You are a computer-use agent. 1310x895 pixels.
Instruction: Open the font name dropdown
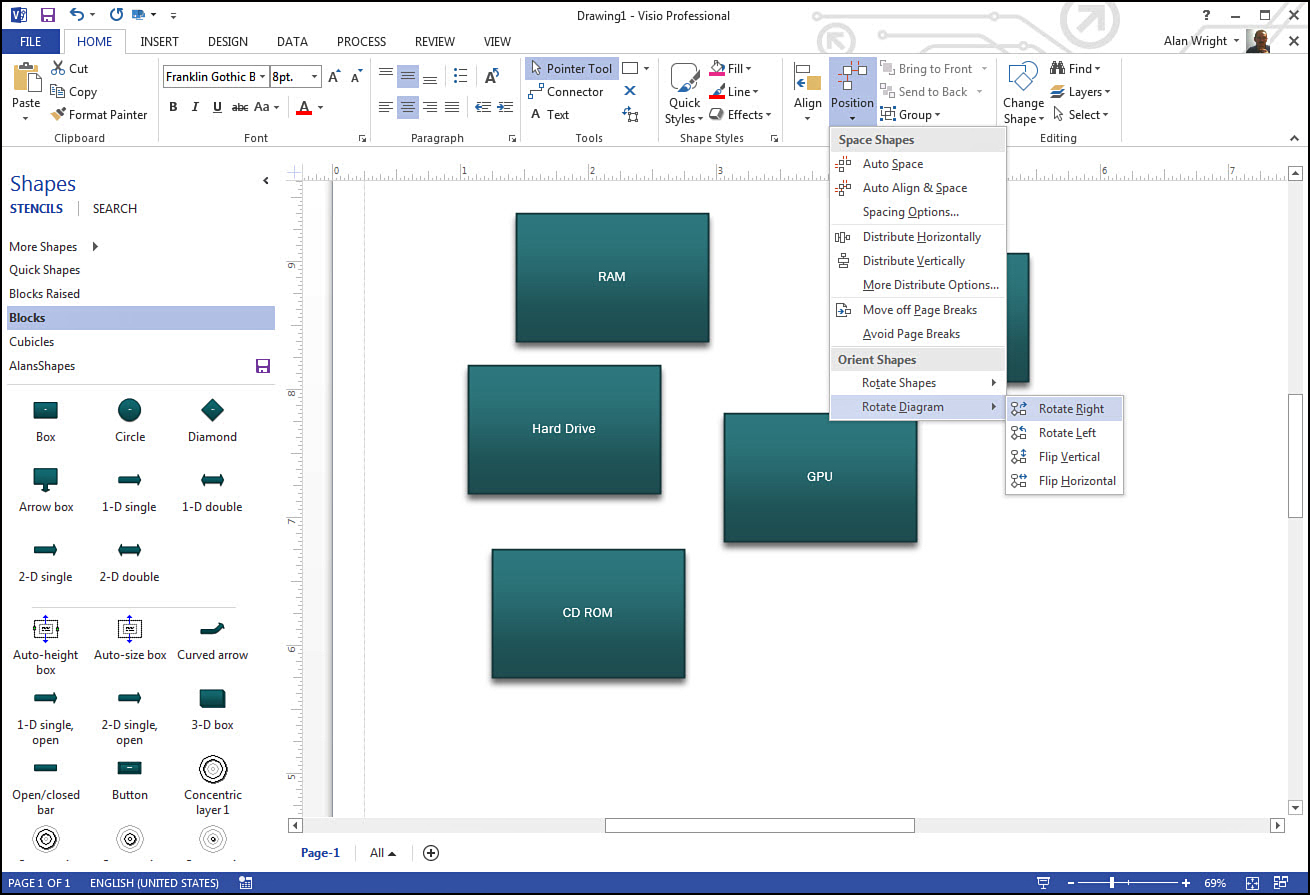(263, 77)
